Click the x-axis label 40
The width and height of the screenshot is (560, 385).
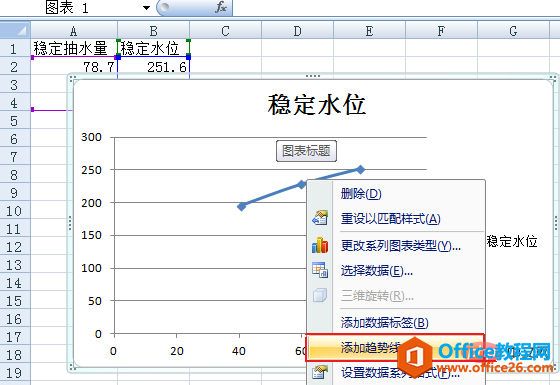[239, 351]
